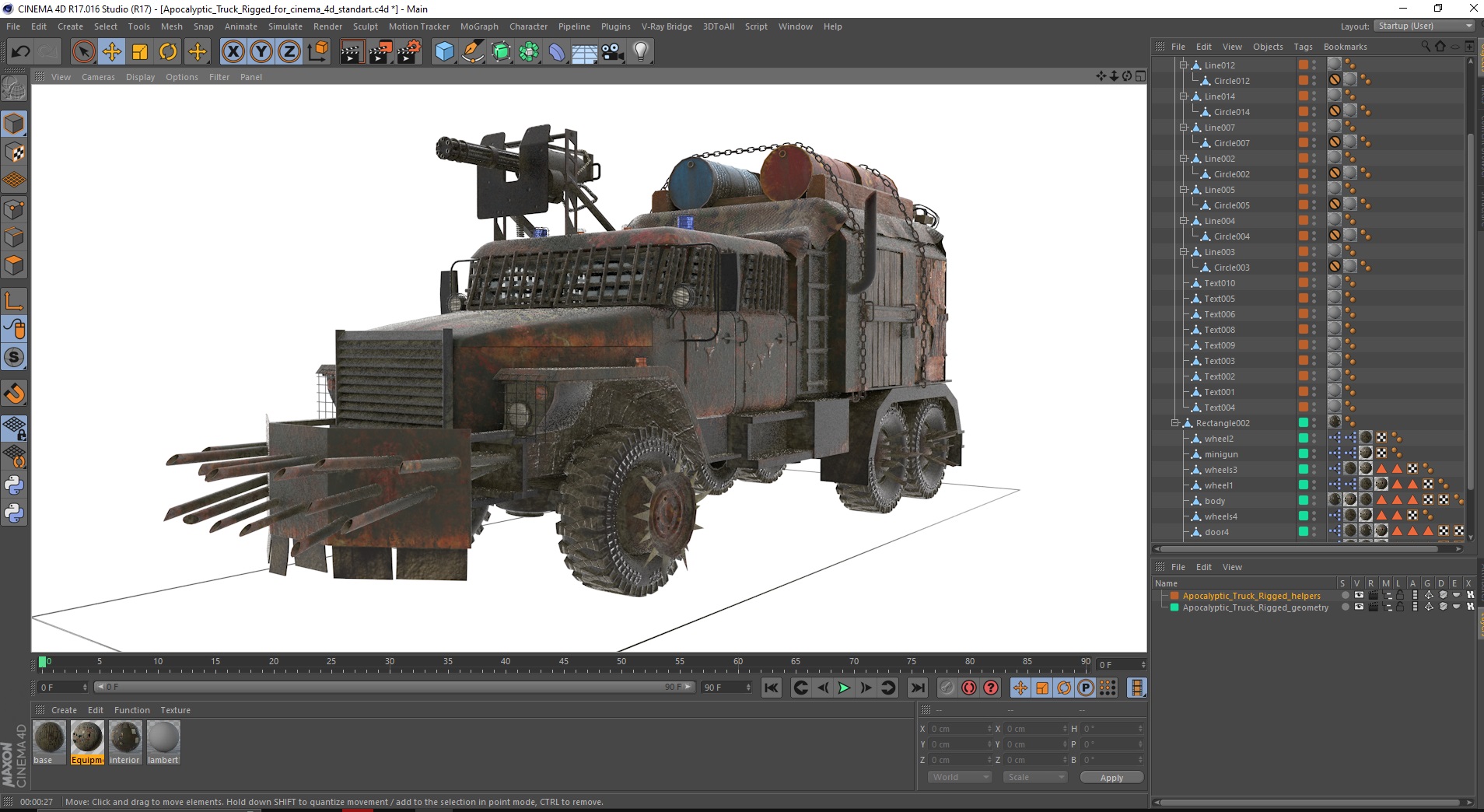Open the MoGraph menu
This screenshot has width=1484, height=812.
point(479,26)
